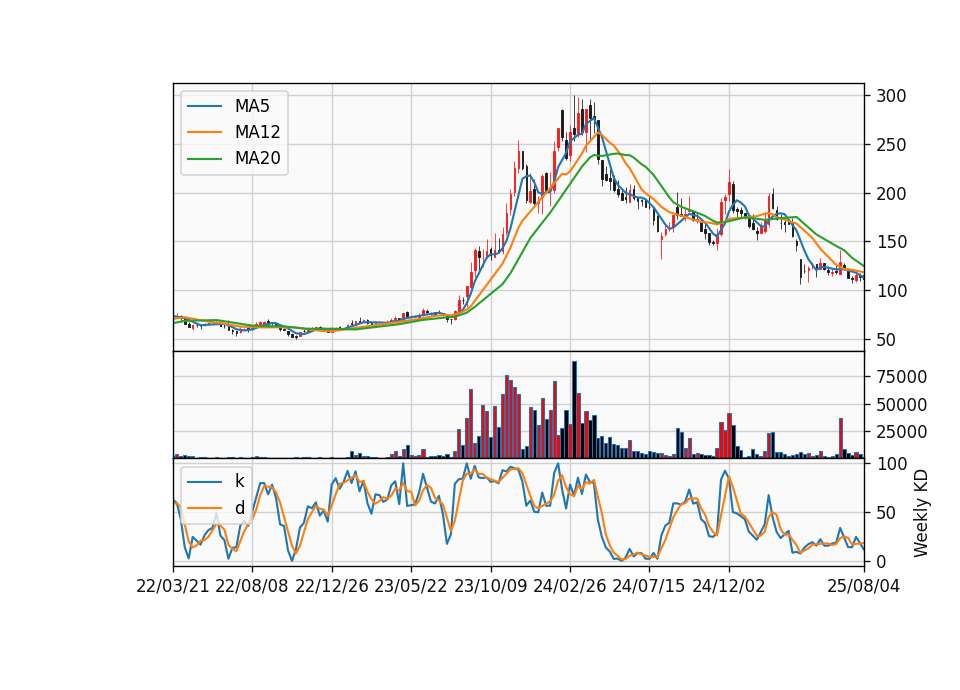Select the 24/12/02 date label
The width and height of the screenshot is (960, 690).
729,586
